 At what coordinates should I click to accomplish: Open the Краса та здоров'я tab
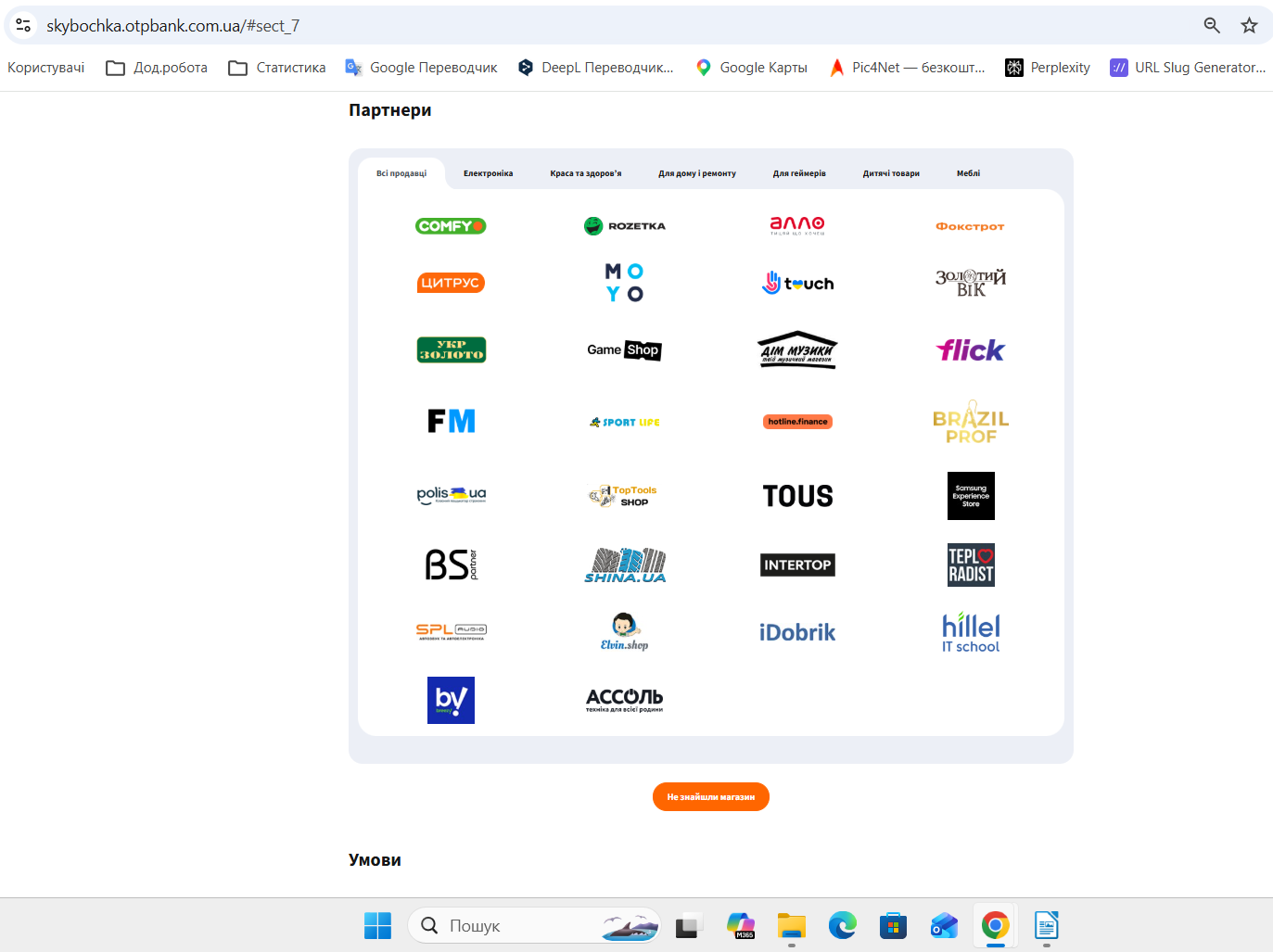coord(586,173)
